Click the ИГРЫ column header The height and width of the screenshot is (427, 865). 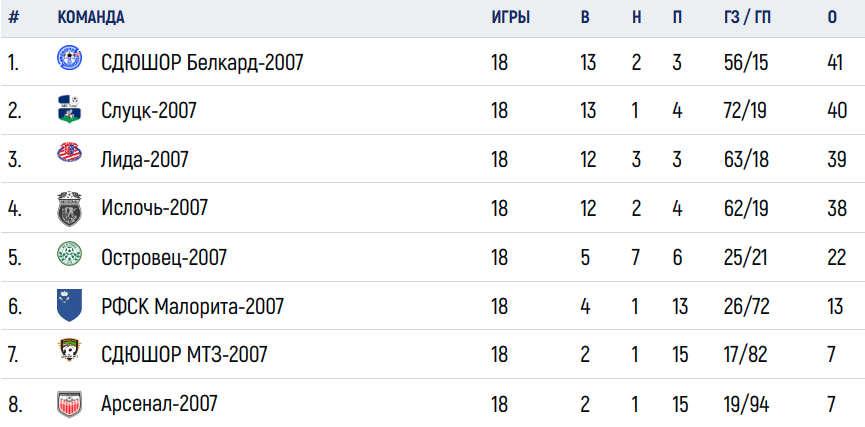click(511, 18)
